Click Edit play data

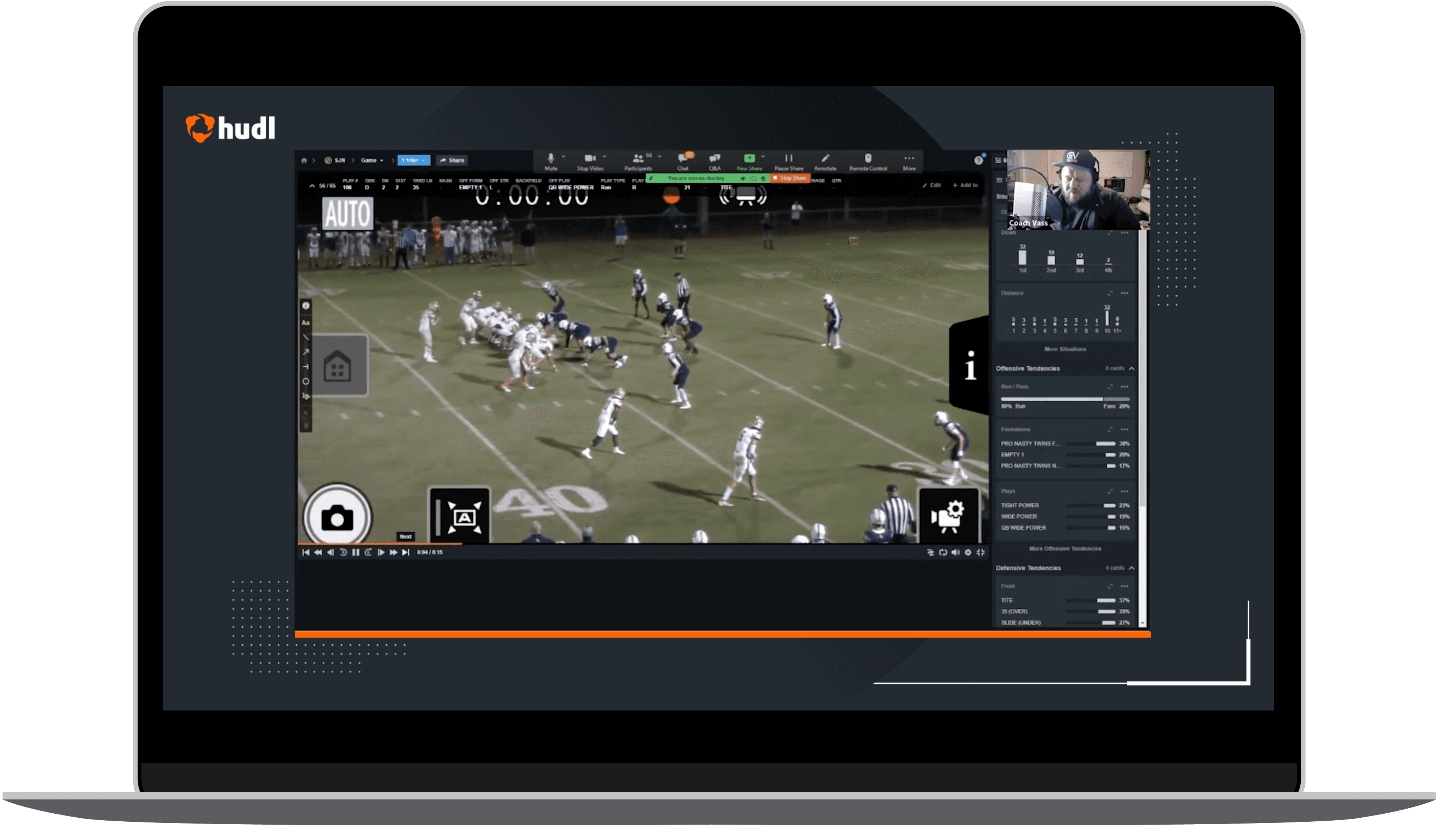(932, 185)
